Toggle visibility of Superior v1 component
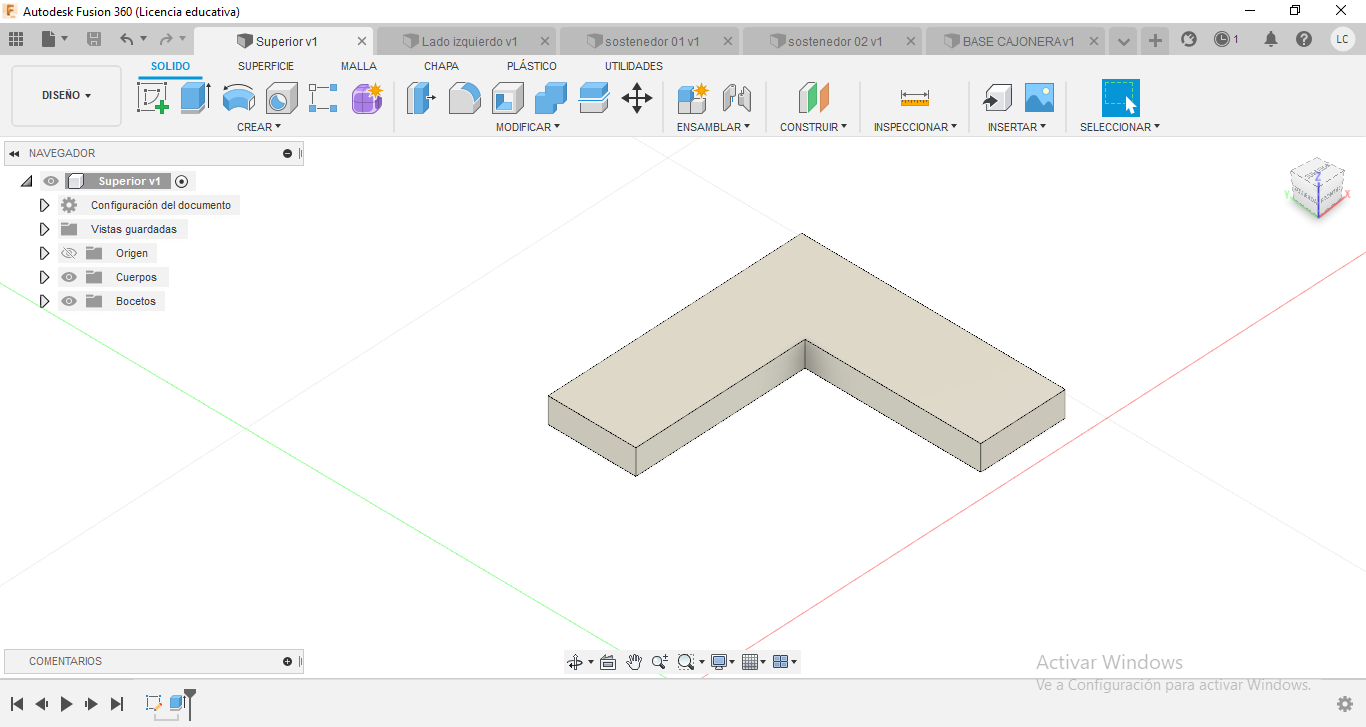This screenshot has width=1366, height=727. 51,181
